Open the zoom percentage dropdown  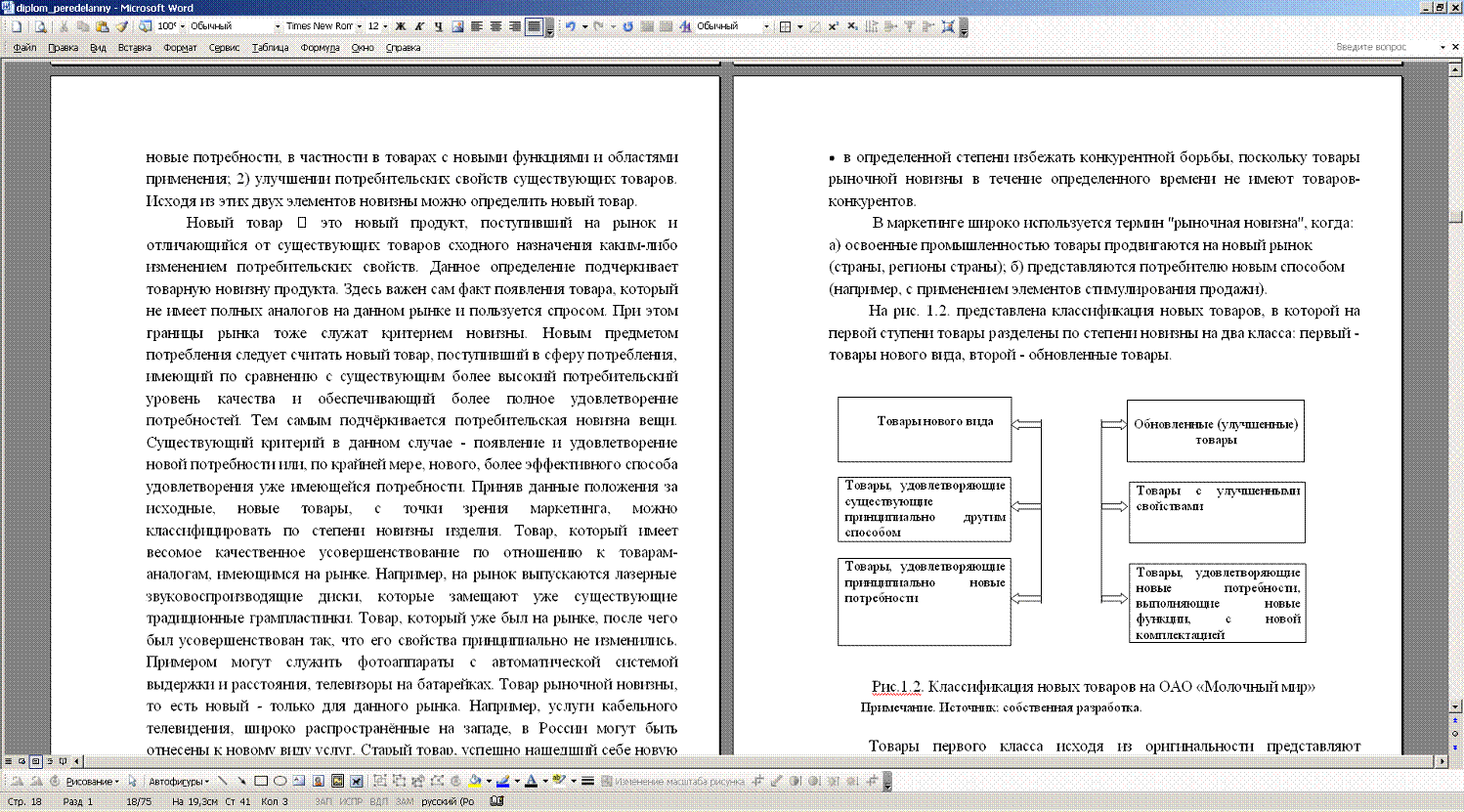coord(183,26)
